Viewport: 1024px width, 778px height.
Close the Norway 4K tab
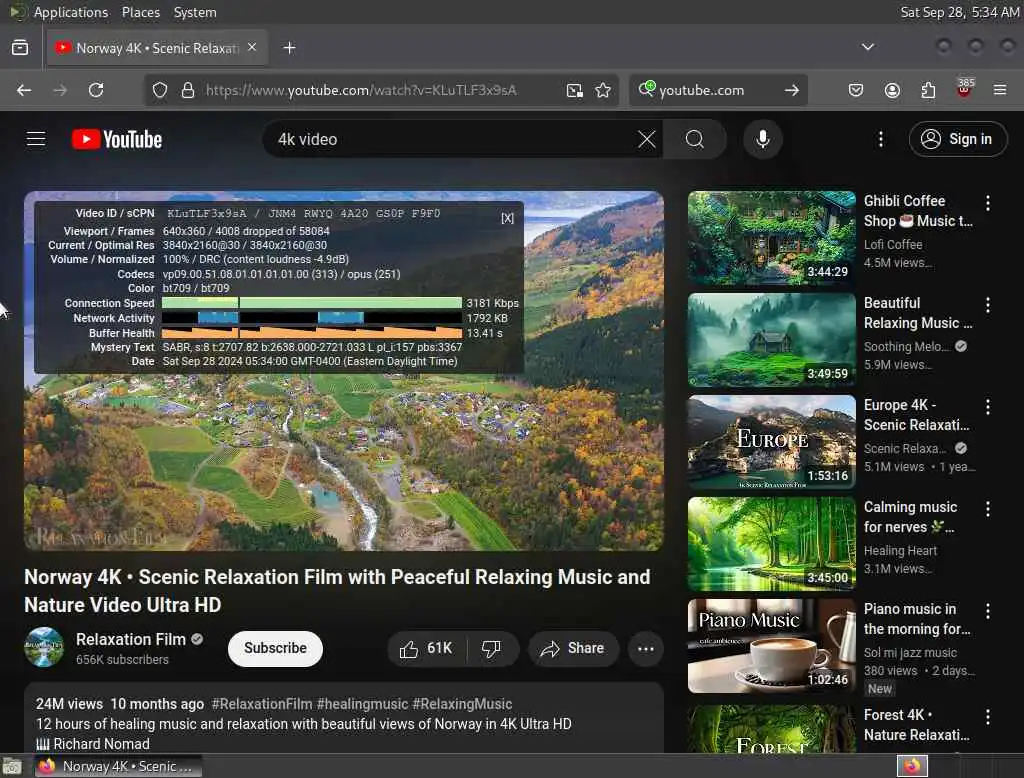coord(252,47)
